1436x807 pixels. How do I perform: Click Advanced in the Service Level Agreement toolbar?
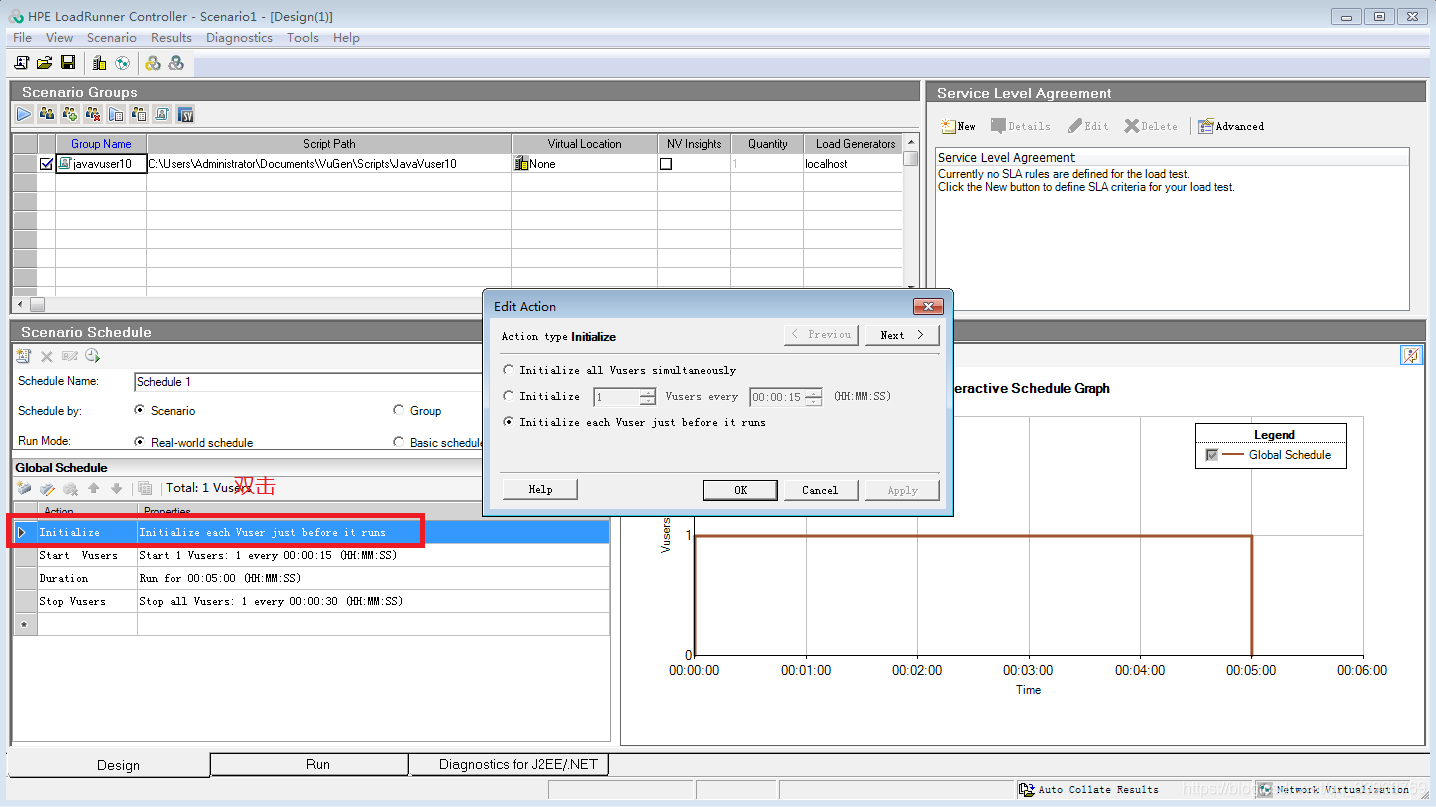pyautogui.click(x=1231, y=126)
